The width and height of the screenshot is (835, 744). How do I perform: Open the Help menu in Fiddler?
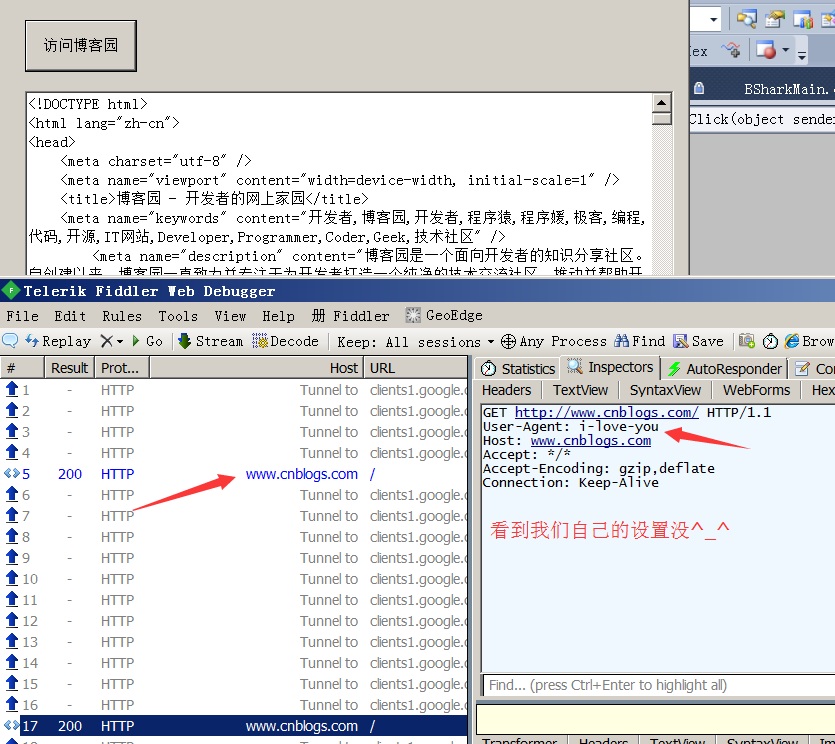(278, 316)
